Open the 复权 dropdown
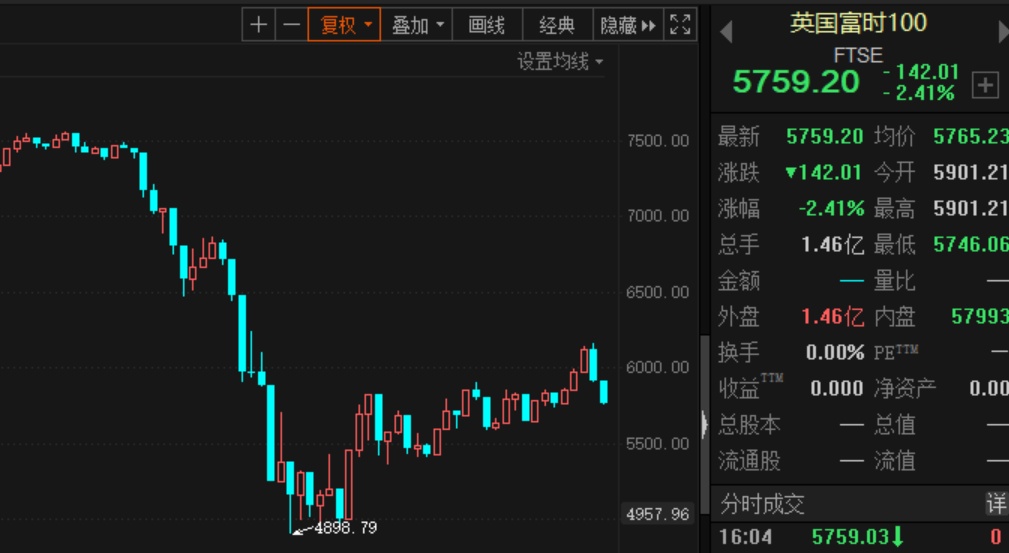 [x=344, y=25]
